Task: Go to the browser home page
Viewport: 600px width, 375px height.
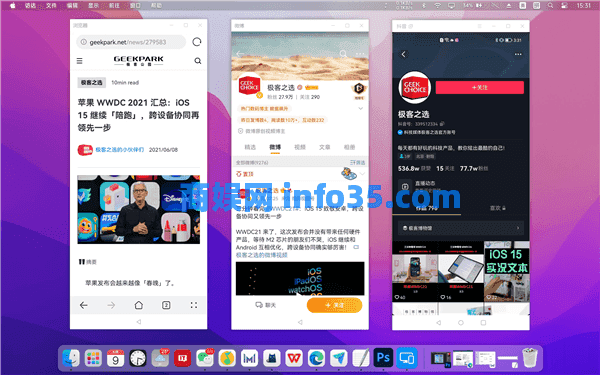Action: [139, 305]
